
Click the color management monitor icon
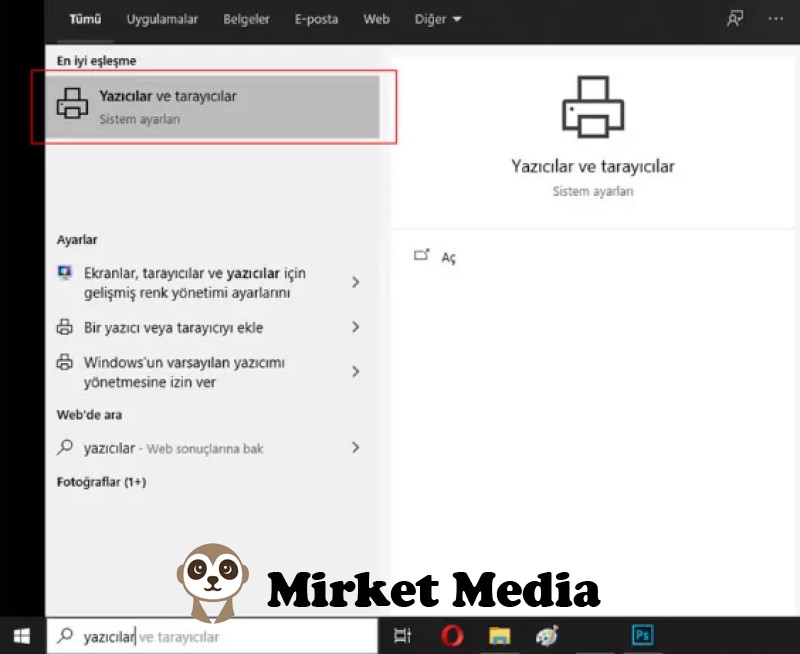pos(65,272)
